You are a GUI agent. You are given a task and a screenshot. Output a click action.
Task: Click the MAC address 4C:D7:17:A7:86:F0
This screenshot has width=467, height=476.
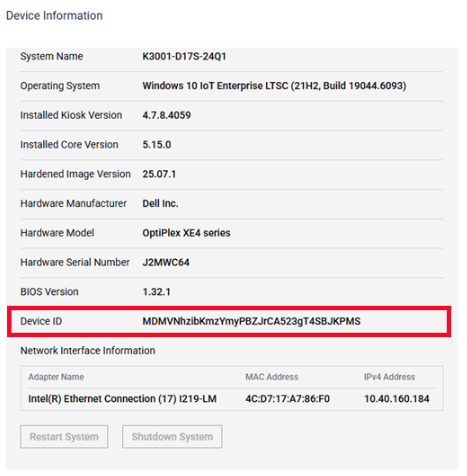point(287,399)
